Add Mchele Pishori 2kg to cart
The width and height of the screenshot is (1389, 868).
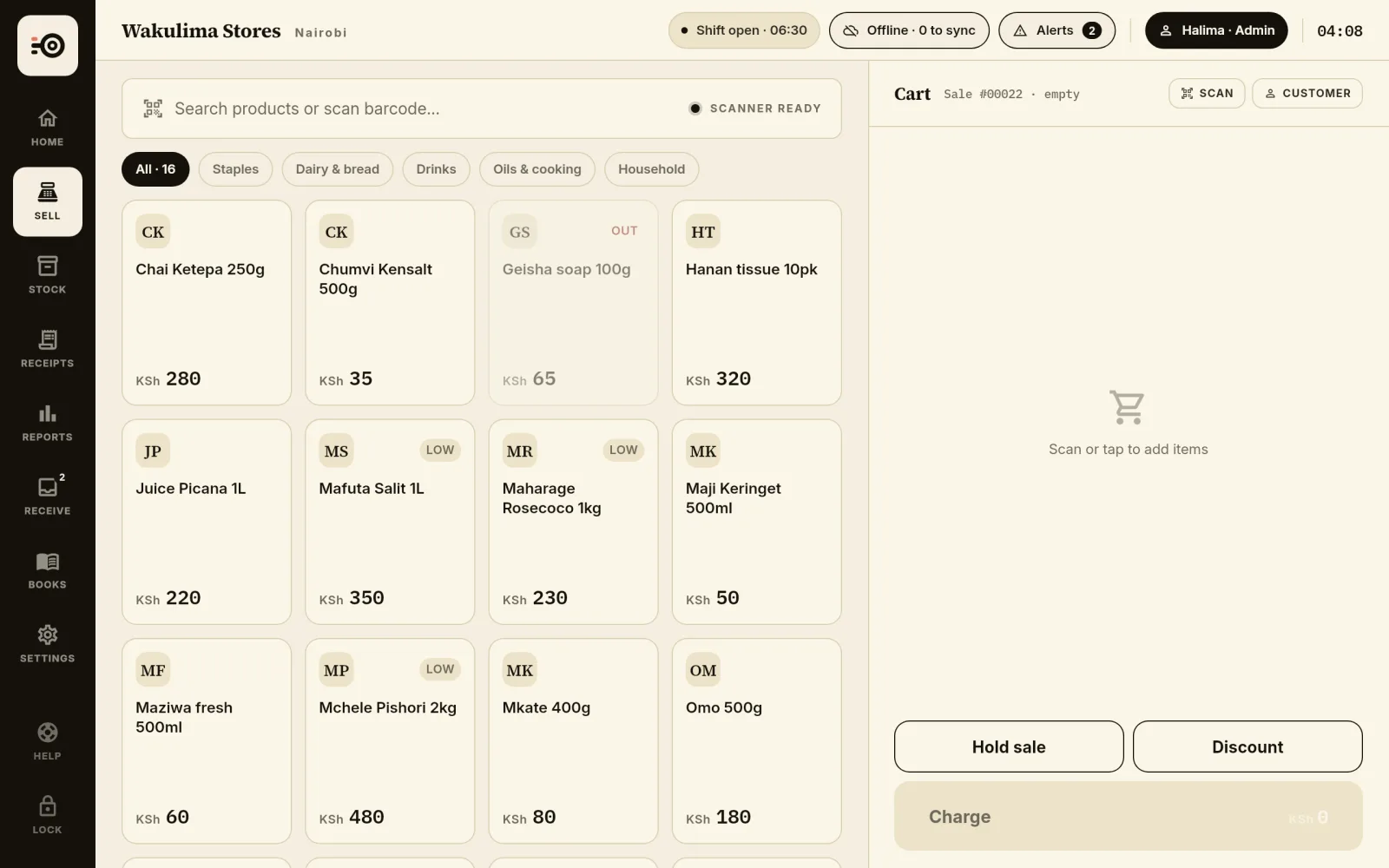390,741
